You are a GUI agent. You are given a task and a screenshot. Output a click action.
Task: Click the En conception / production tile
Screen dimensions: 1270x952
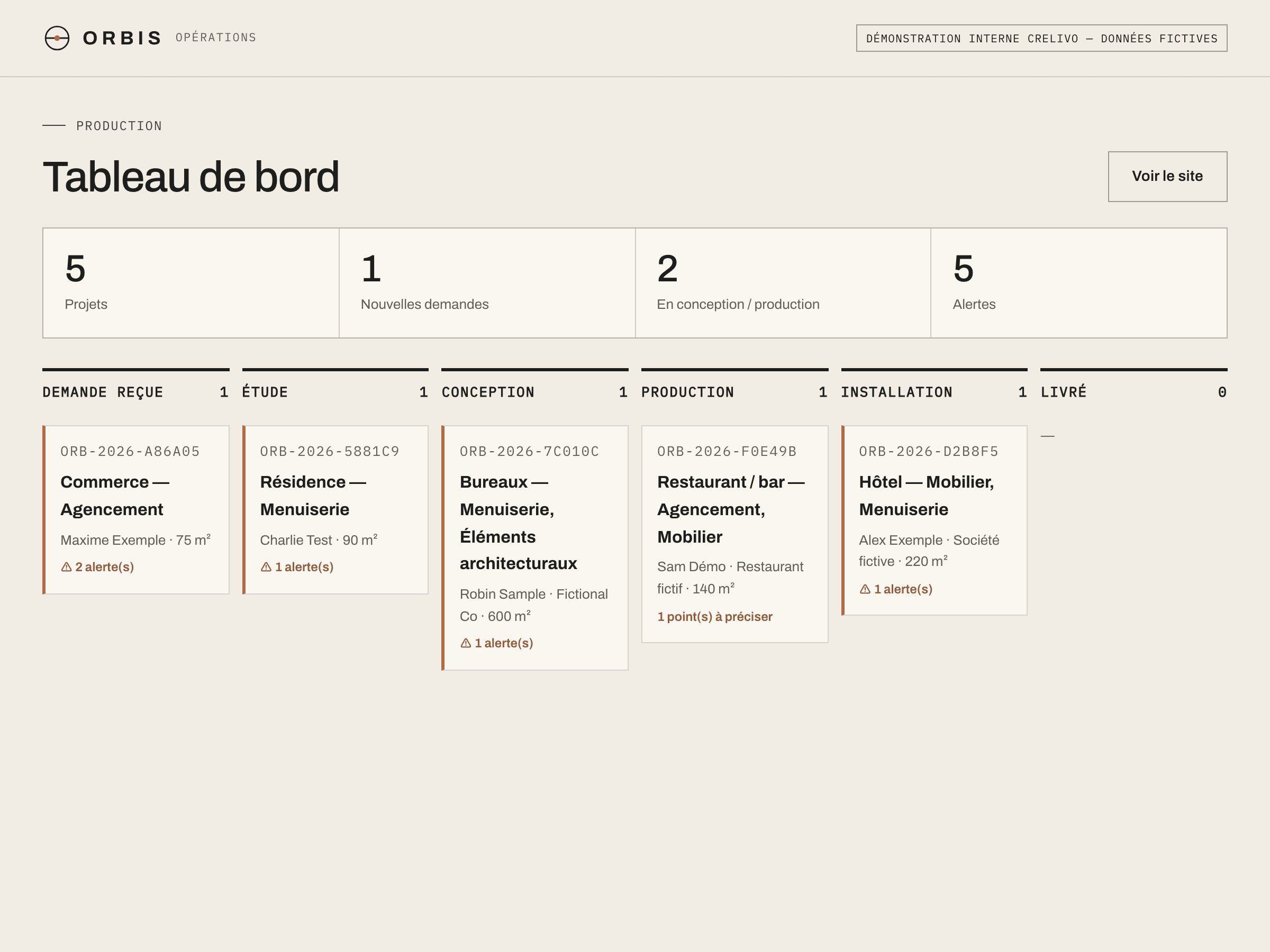click(x=783, y=283)
